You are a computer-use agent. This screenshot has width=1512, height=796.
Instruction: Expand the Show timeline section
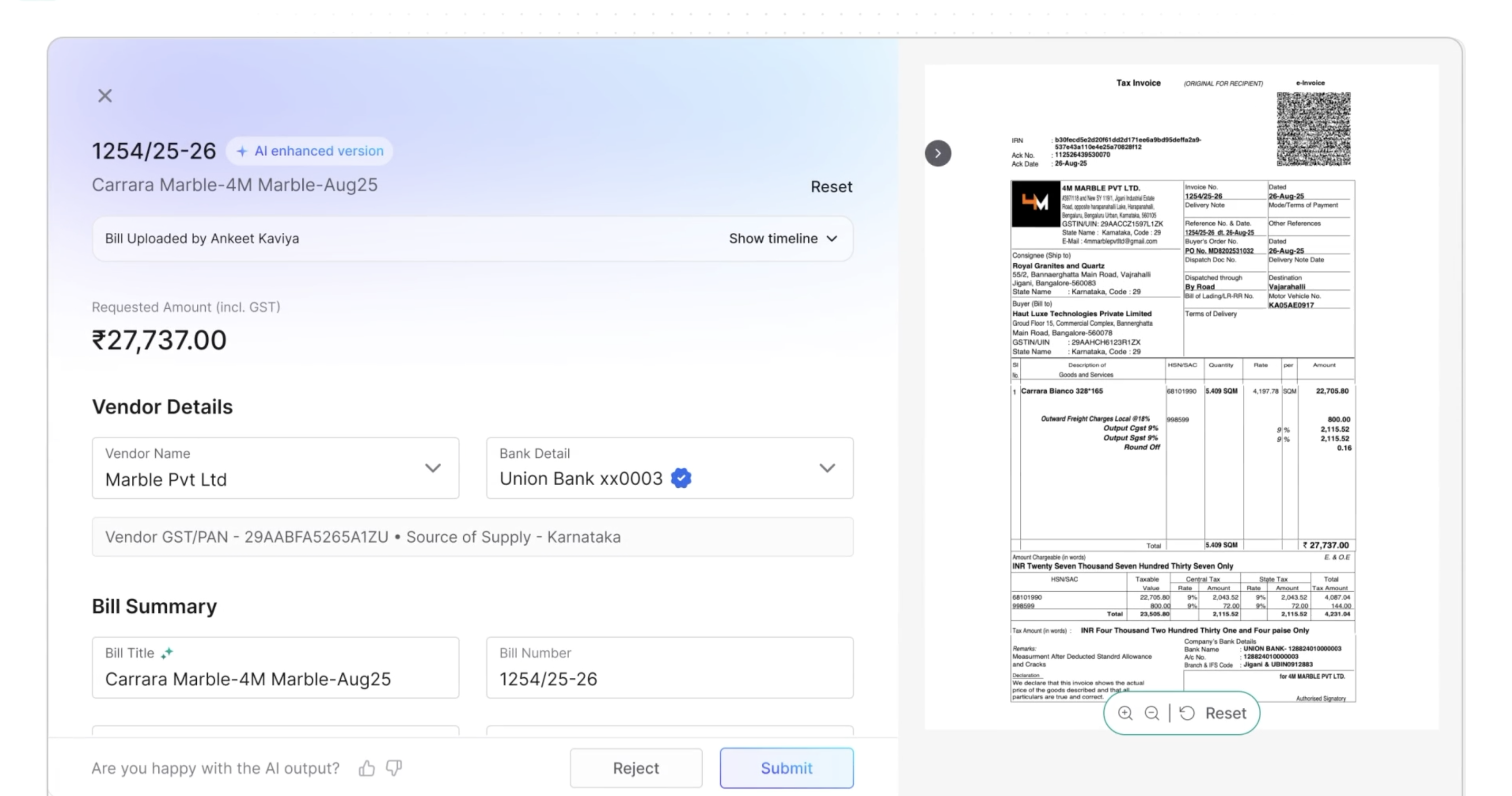click(782, 239)
